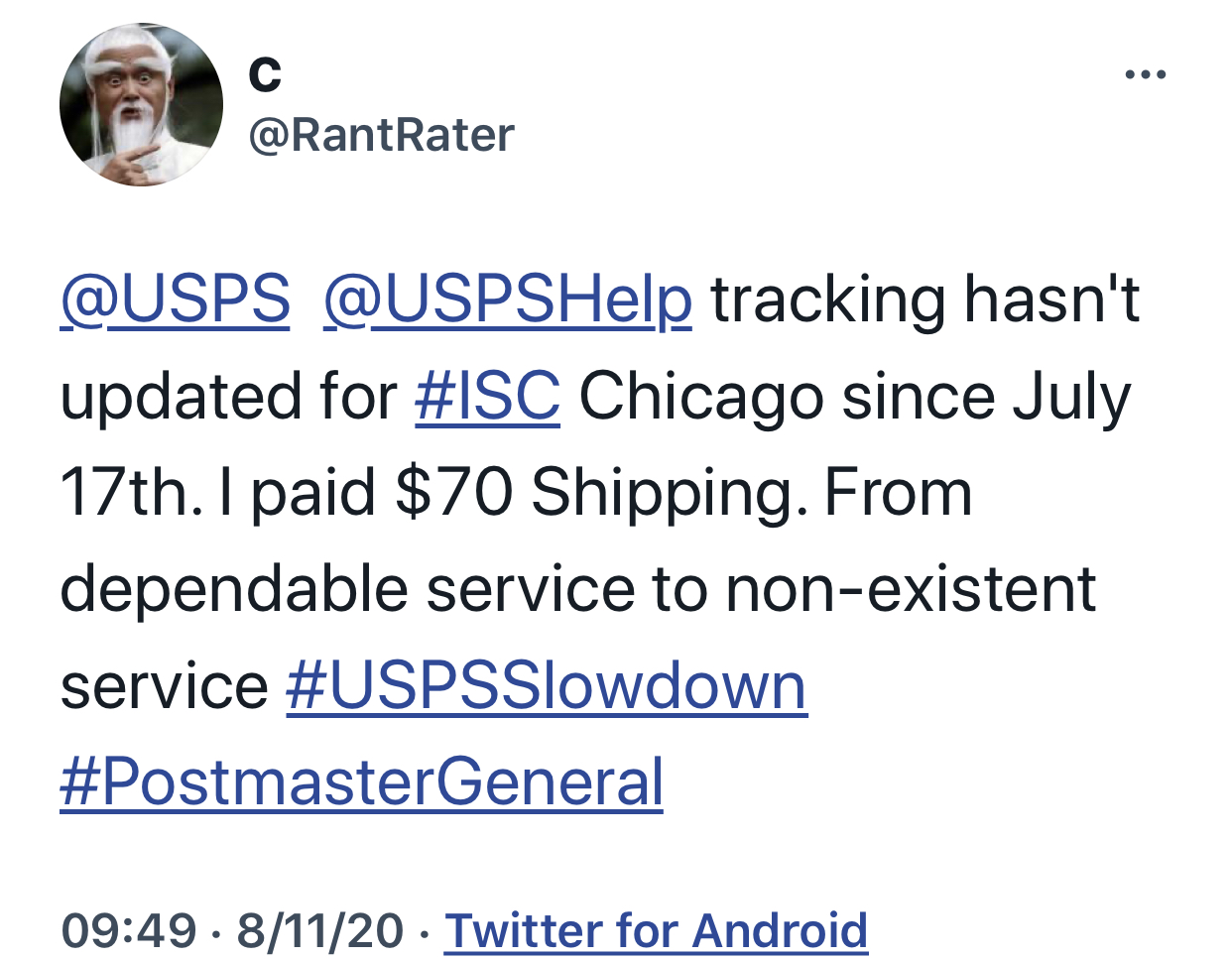
Task: Click the word "service" before #USPSSlowdown
Action: pos(164,686)
